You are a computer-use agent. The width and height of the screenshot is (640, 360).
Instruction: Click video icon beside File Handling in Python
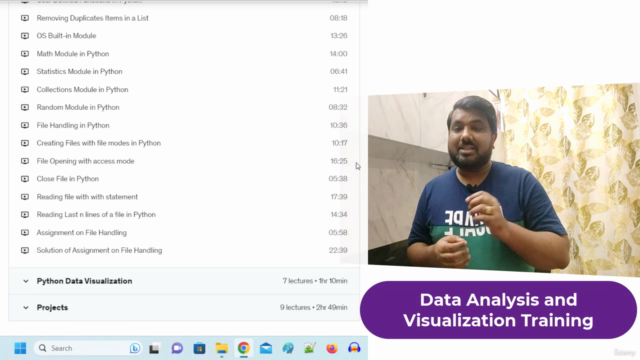coord(25,125)
